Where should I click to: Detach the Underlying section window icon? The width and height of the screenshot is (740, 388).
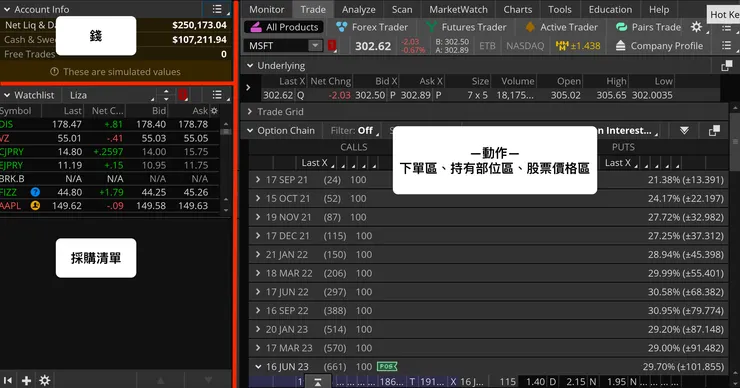[x=726, y=66]
